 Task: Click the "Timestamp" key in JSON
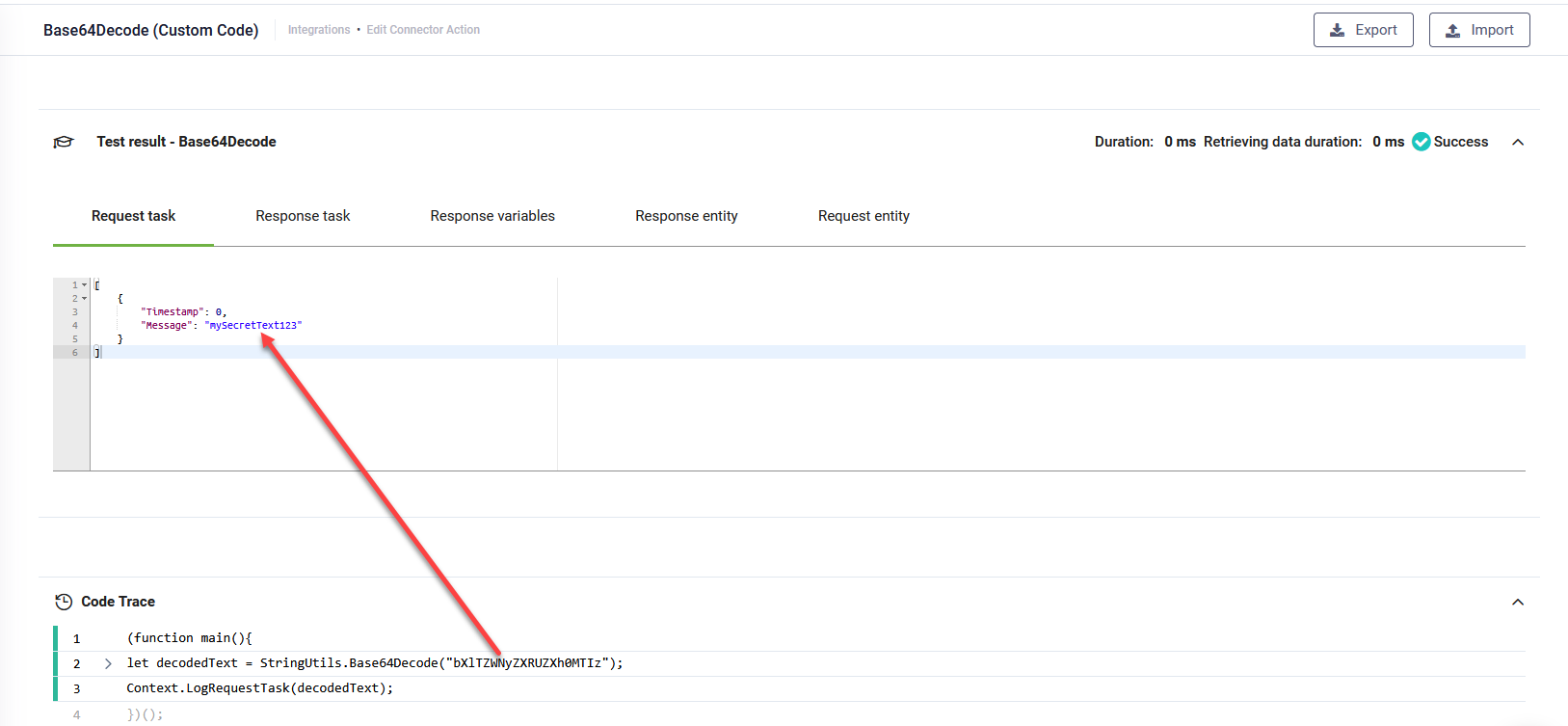173,312
